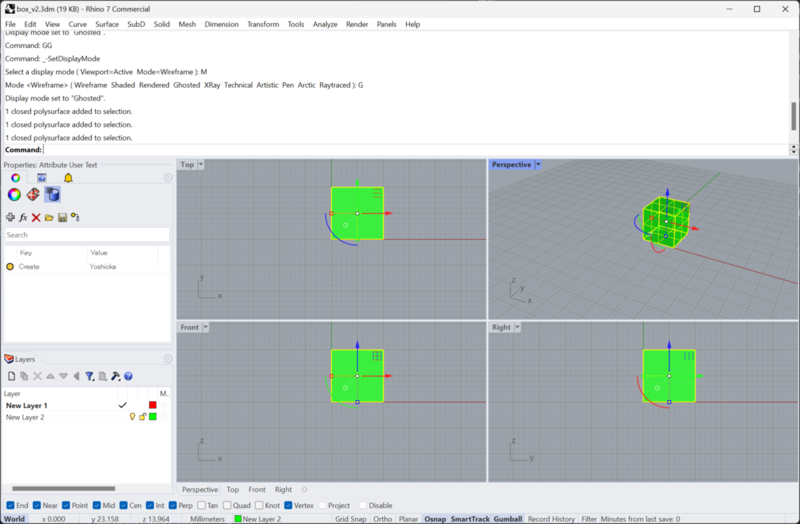Toggle New Layer 2 lock icon

click(142, 417)
